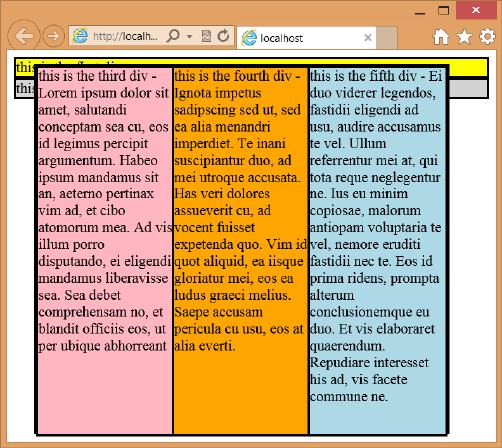The width and height of the screenshot is (502, 448).
Task: Refresh the page with reload icon
Action: (223, 36)
